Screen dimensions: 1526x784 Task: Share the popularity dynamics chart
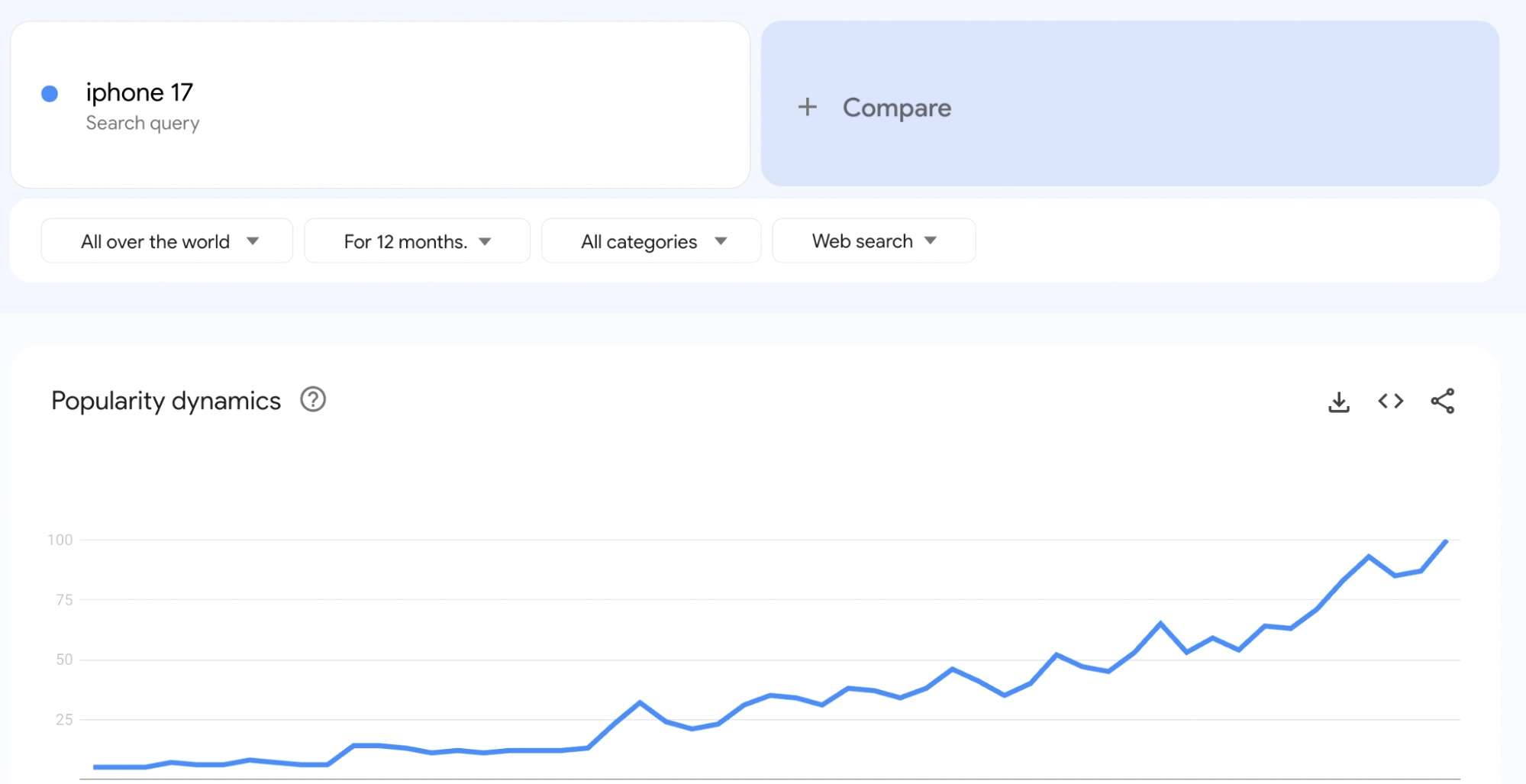tap(1442, 401)
